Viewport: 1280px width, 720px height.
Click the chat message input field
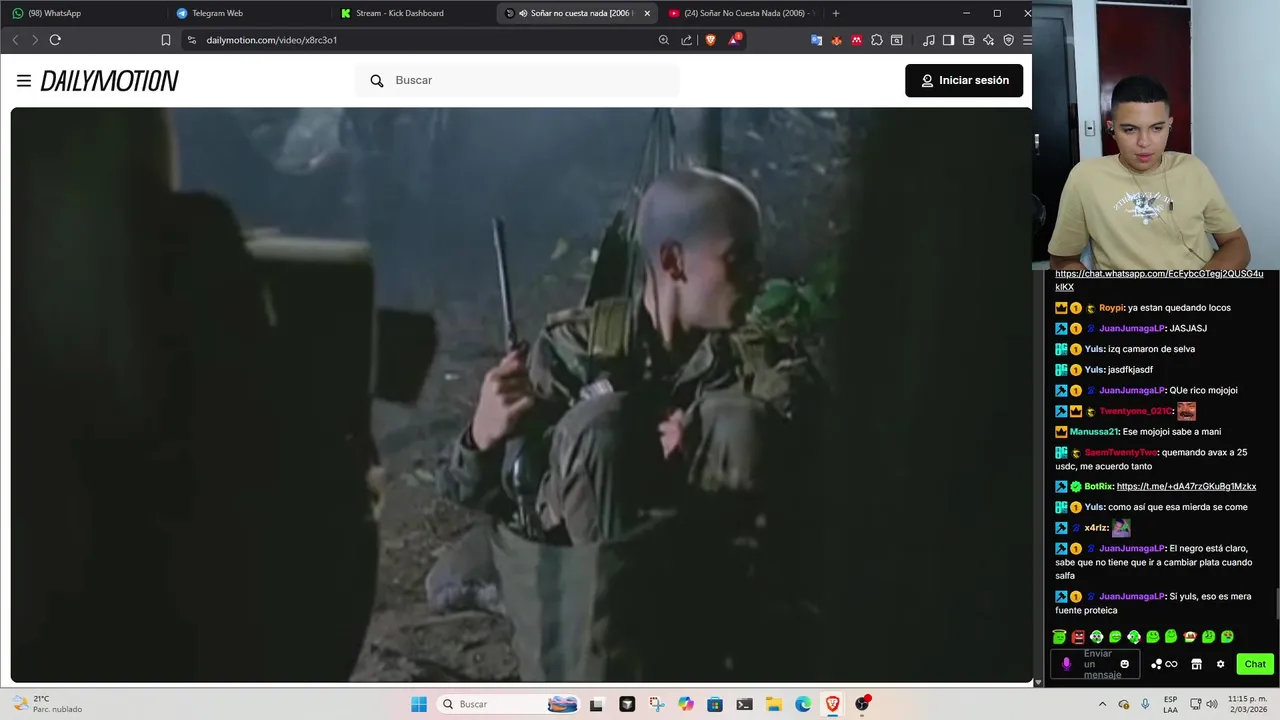(1097, 664)
